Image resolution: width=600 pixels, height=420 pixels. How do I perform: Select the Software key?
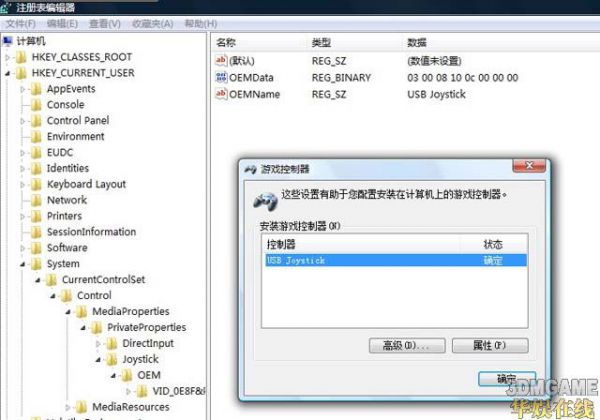(x=67, y=248)
